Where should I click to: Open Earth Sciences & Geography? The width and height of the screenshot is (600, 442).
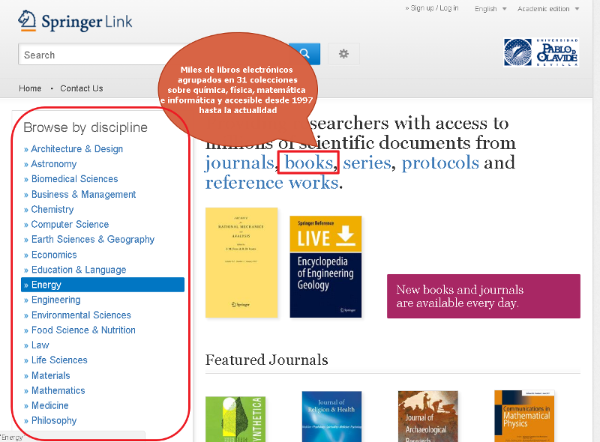click(x=93, y=240)
